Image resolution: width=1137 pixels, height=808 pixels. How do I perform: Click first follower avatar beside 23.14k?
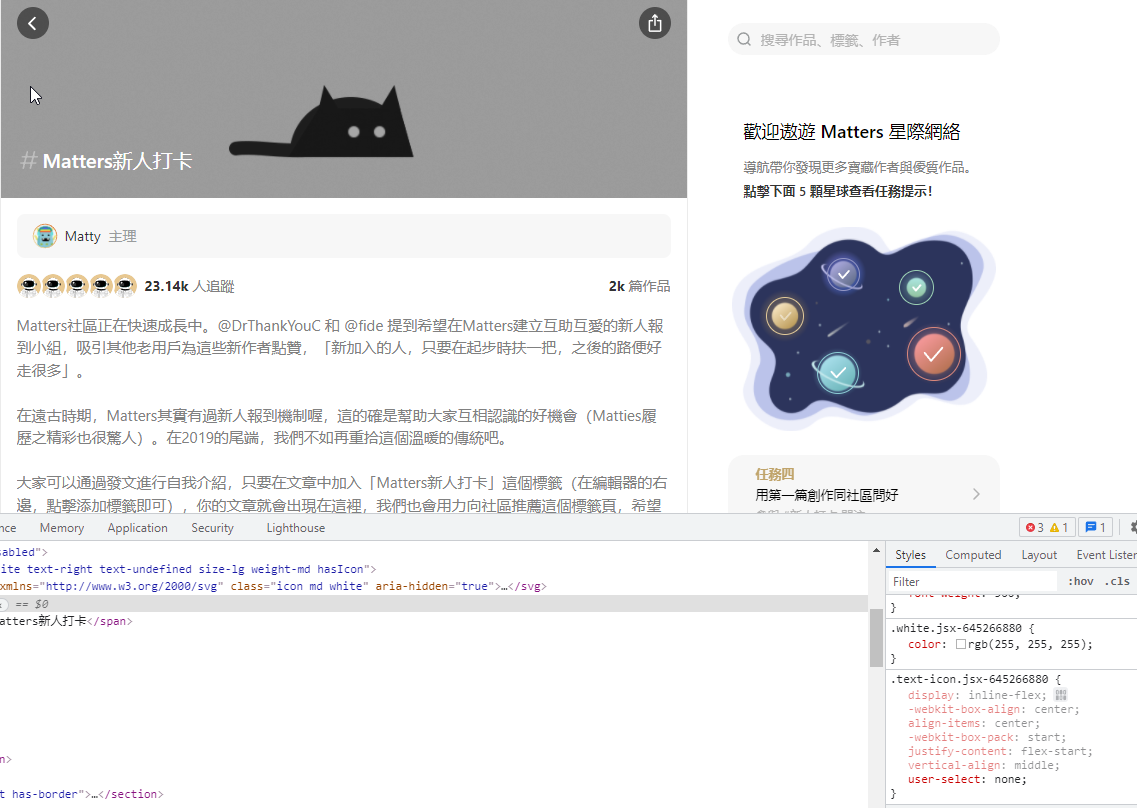coord(29,286)
